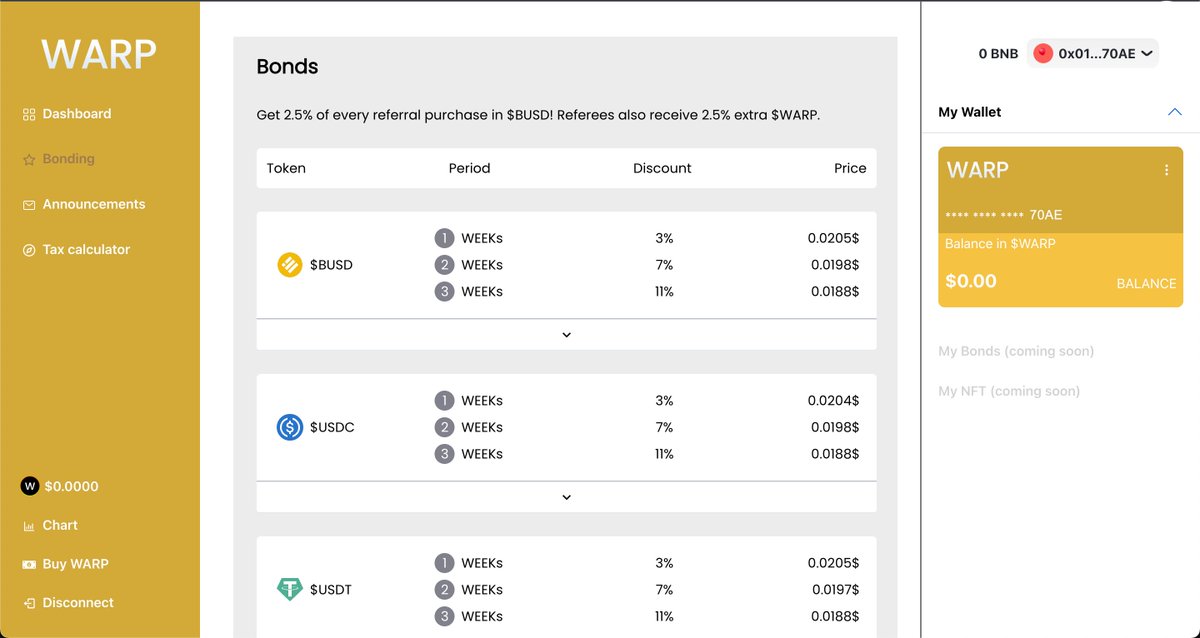Select the 2 WEEKs badge for $USDC
Viewport: 1200px width, 638px height.
(444, 427)
